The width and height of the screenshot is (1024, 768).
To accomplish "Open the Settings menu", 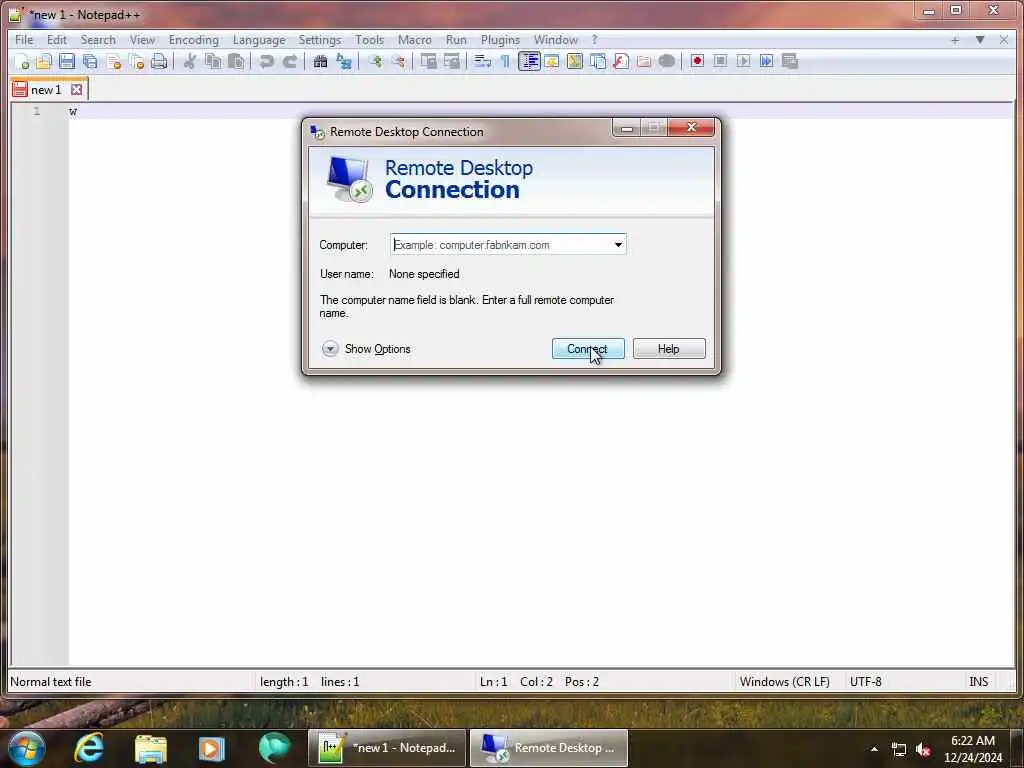I will point(320,40).
